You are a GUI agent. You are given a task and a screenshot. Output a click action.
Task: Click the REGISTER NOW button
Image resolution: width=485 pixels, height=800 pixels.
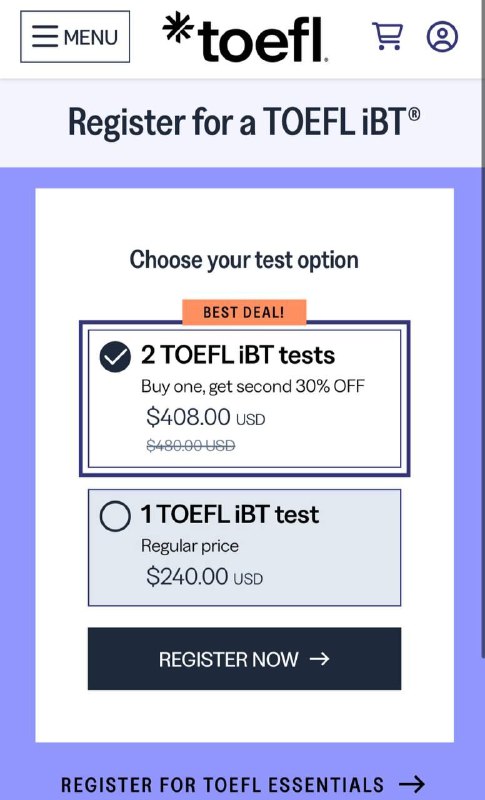(x=244, y=659)
